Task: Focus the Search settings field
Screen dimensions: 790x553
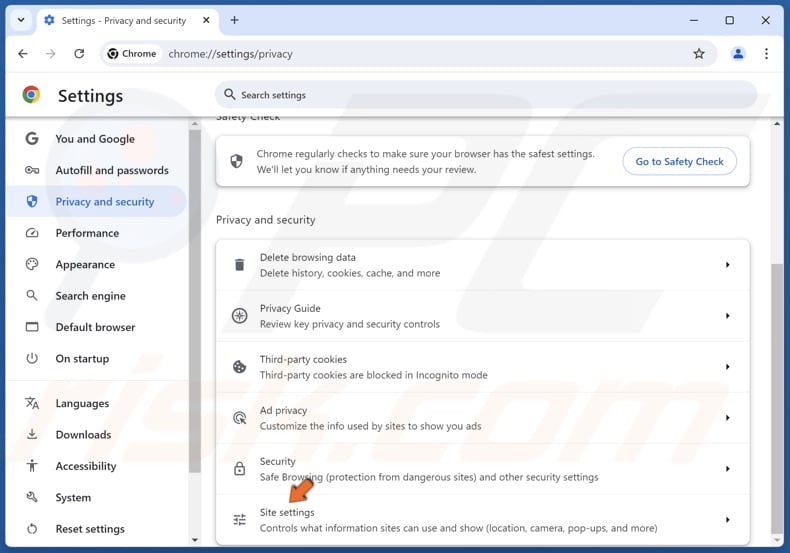Action: click(486, 95)
